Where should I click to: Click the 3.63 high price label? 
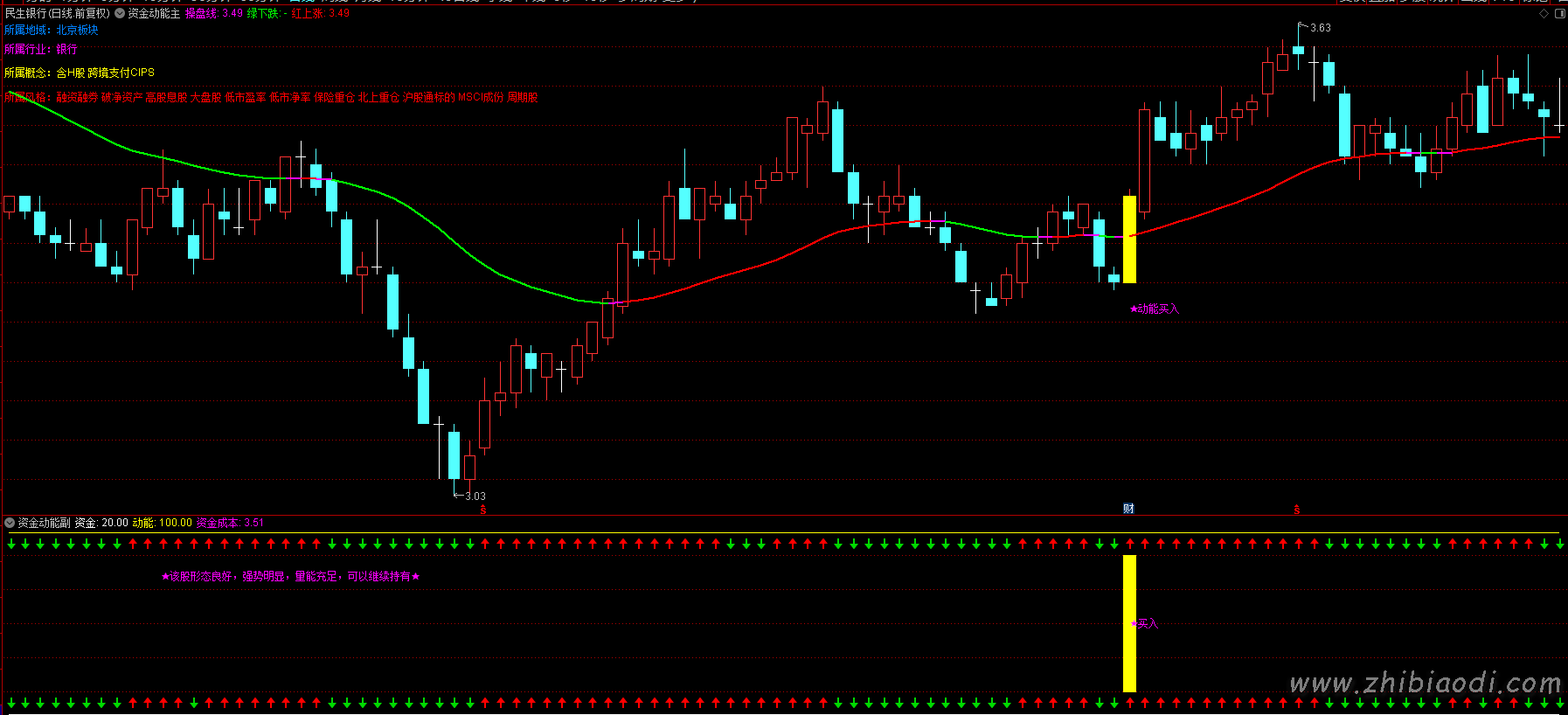(x=1320, y=28)
